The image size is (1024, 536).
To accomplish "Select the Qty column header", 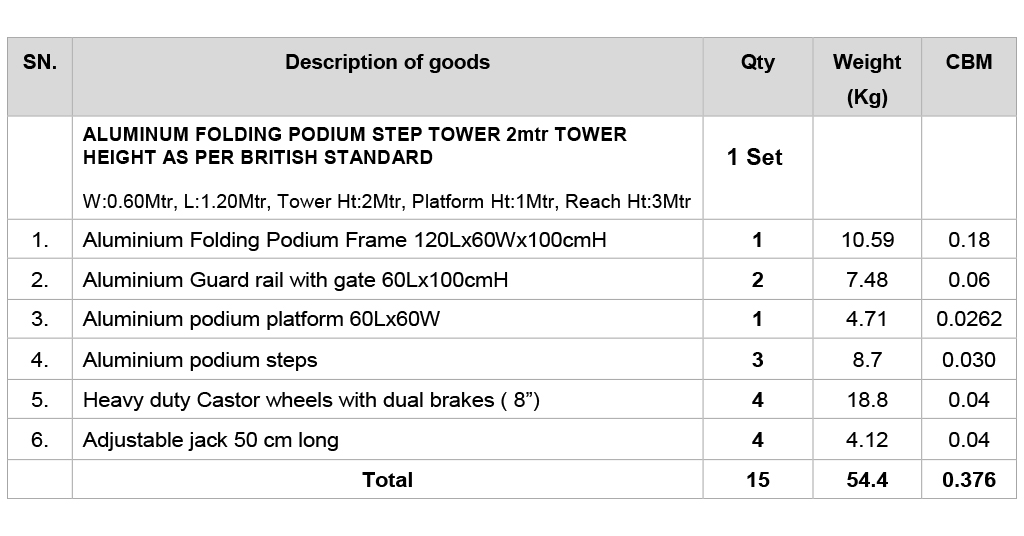I will [758, 77].
